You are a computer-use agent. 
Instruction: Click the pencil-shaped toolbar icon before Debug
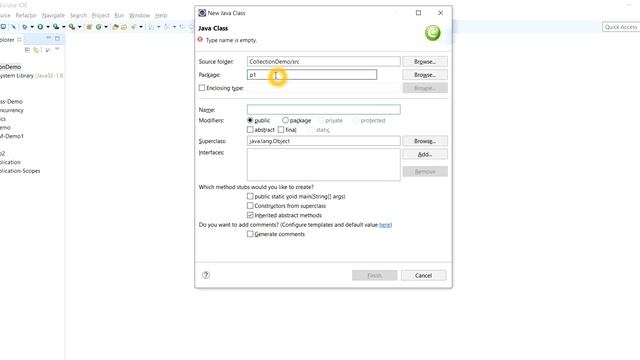[13, 27]
